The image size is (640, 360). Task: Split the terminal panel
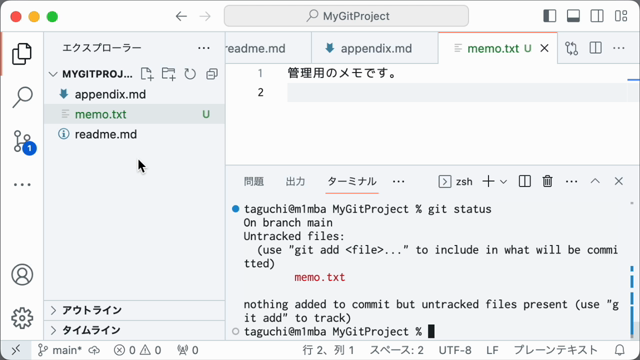pos(524,181)
